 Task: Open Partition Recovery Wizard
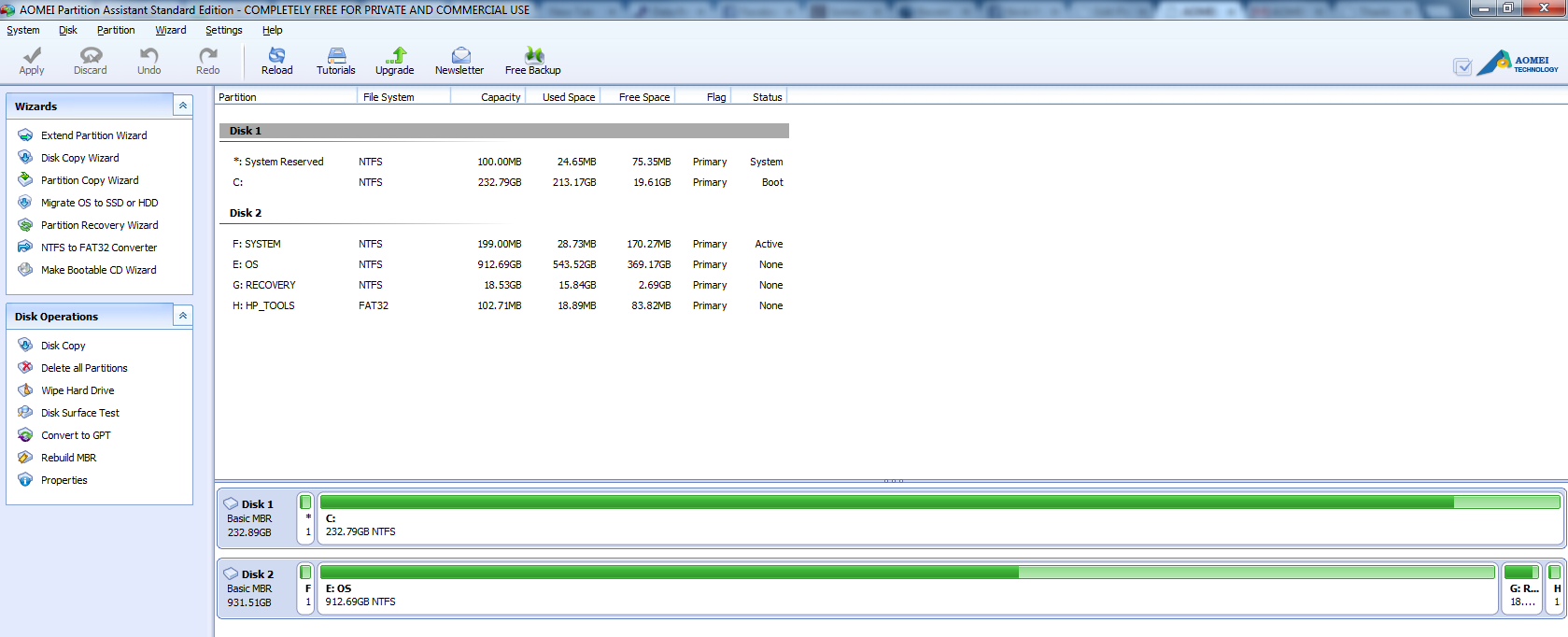coord(99,225)
